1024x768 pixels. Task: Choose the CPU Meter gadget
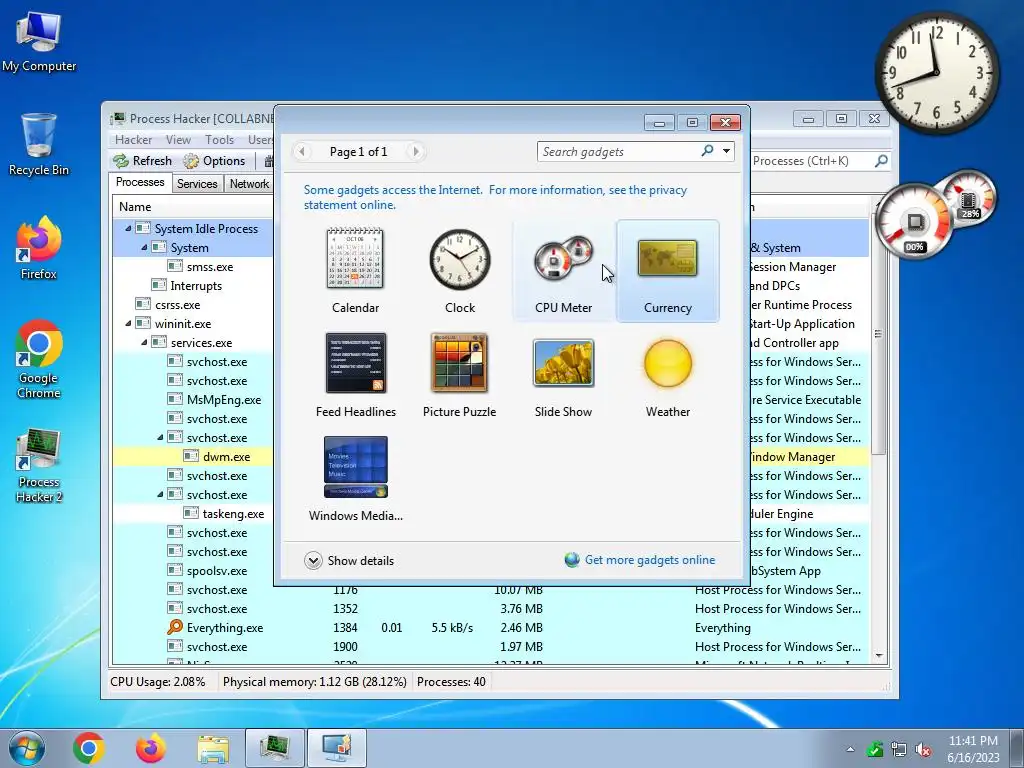564,270
